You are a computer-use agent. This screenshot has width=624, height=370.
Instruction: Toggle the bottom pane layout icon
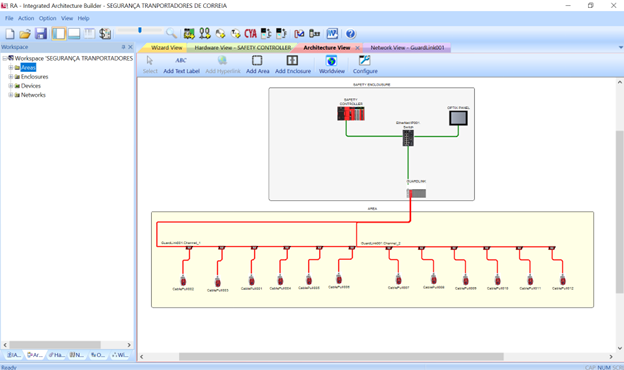pyautogui.click(x=74, y=34)
